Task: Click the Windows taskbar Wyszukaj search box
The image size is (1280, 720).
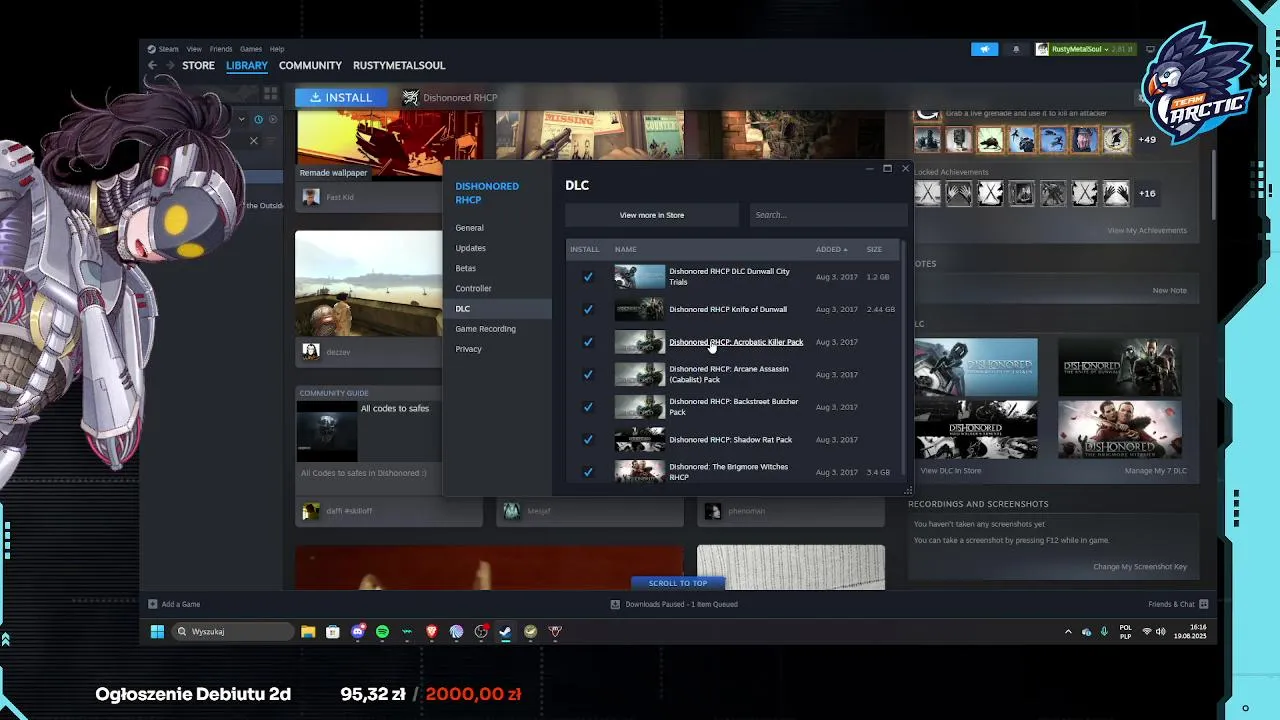Action: [232, 631]
